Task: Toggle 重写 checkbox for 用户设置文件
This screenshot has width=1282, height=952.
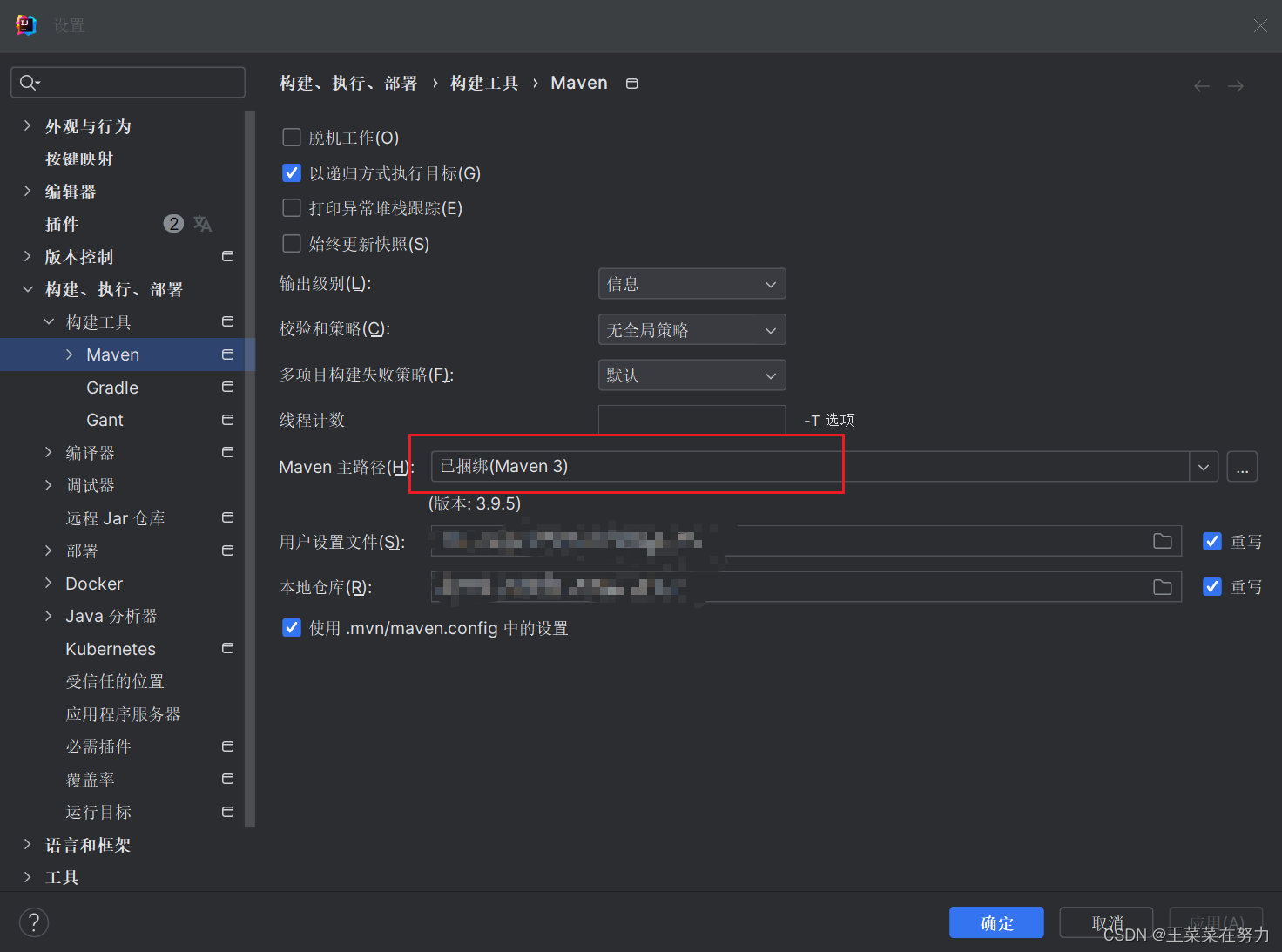Action: (x=1212, y=542)
